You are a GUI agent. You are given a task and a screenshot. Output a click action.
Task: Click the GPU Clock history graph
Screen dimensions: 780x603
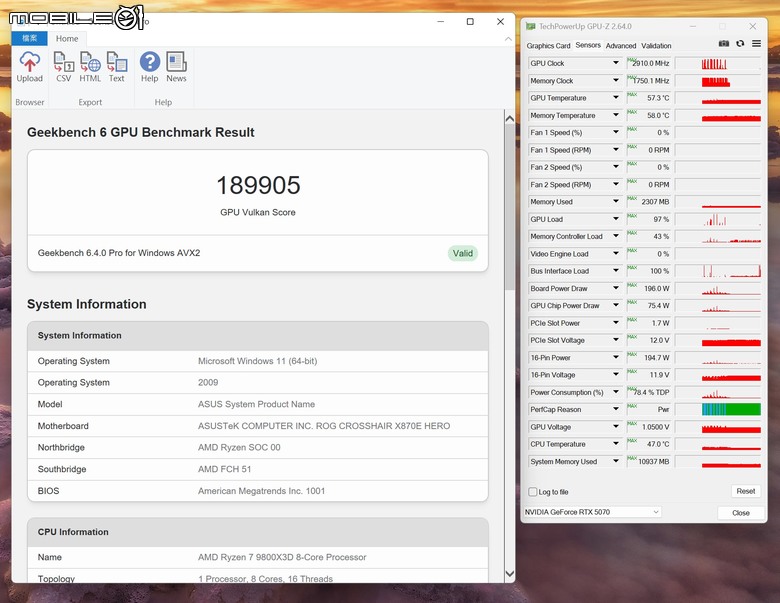718,63
